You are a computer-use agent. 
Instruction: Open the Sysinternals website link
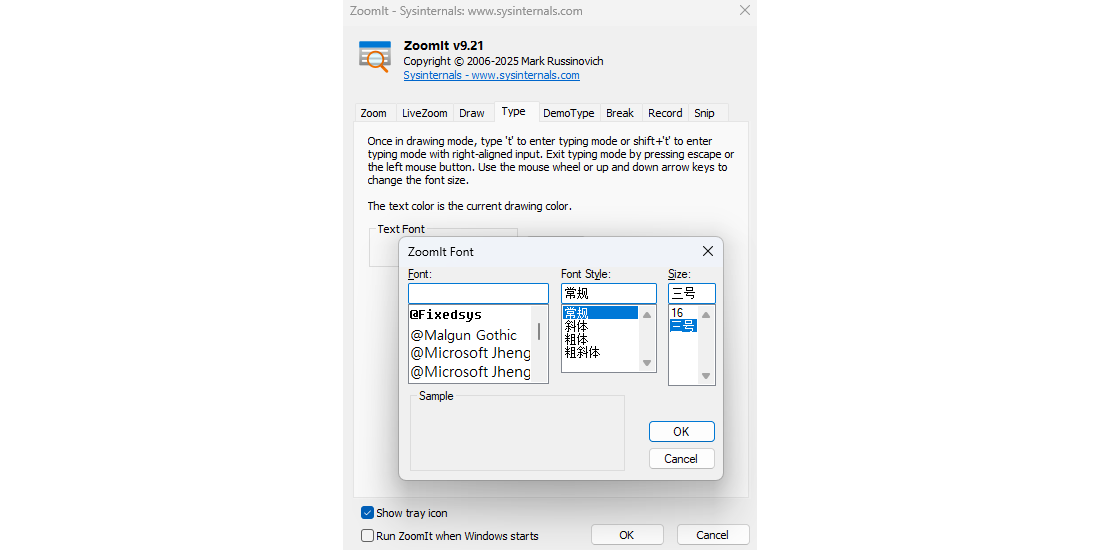(491, 75)
